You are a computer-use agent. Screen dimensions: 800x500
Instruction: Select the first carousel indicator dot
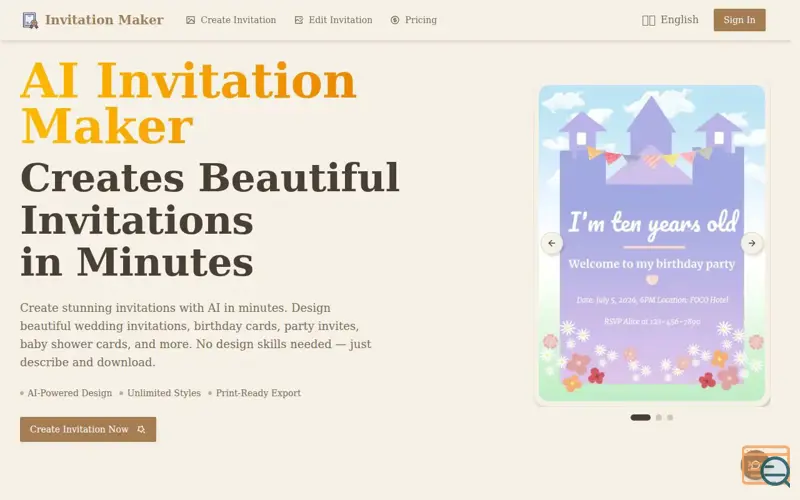pyautogui.click(x=640, y=417)
